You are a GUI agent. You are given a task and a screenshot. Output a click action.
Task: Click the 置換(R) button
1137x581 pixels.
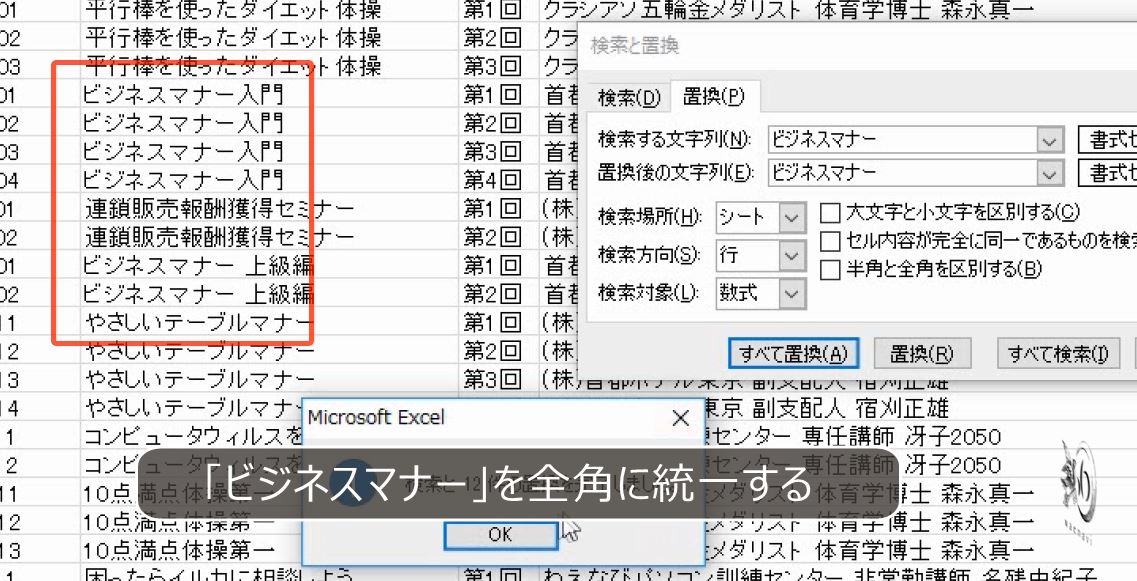pos(921,354)
